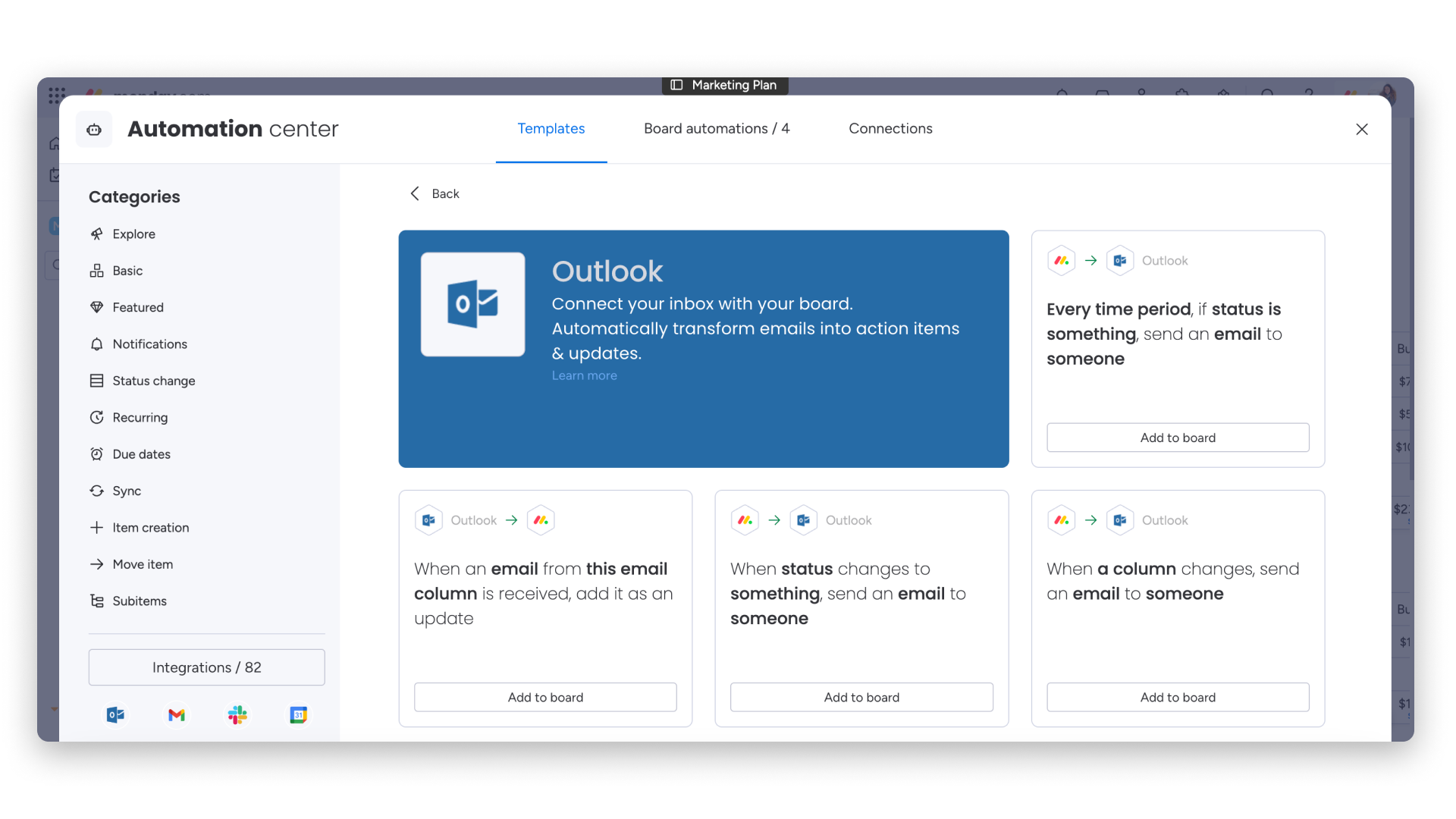Open the apps grid launcher top left
Viewport: 1456px width, 819px height.
click(56, 96)
